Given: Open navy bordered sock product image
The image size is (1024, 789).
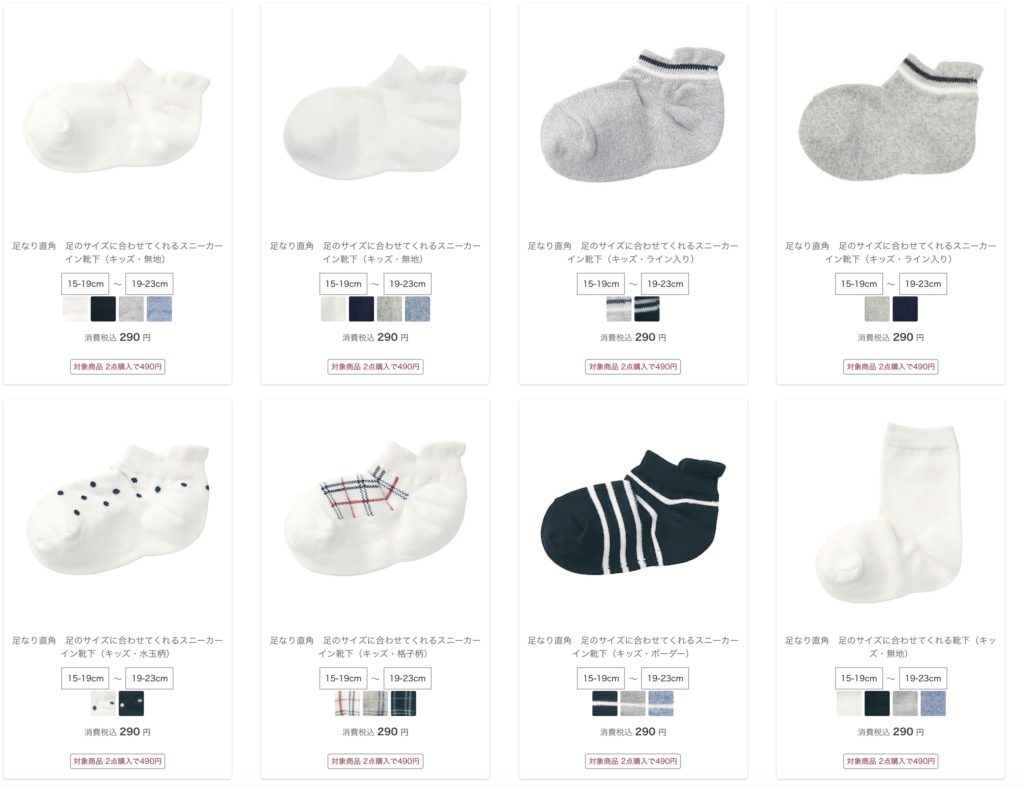Looking at the screenshot, I should click(633, 511).
